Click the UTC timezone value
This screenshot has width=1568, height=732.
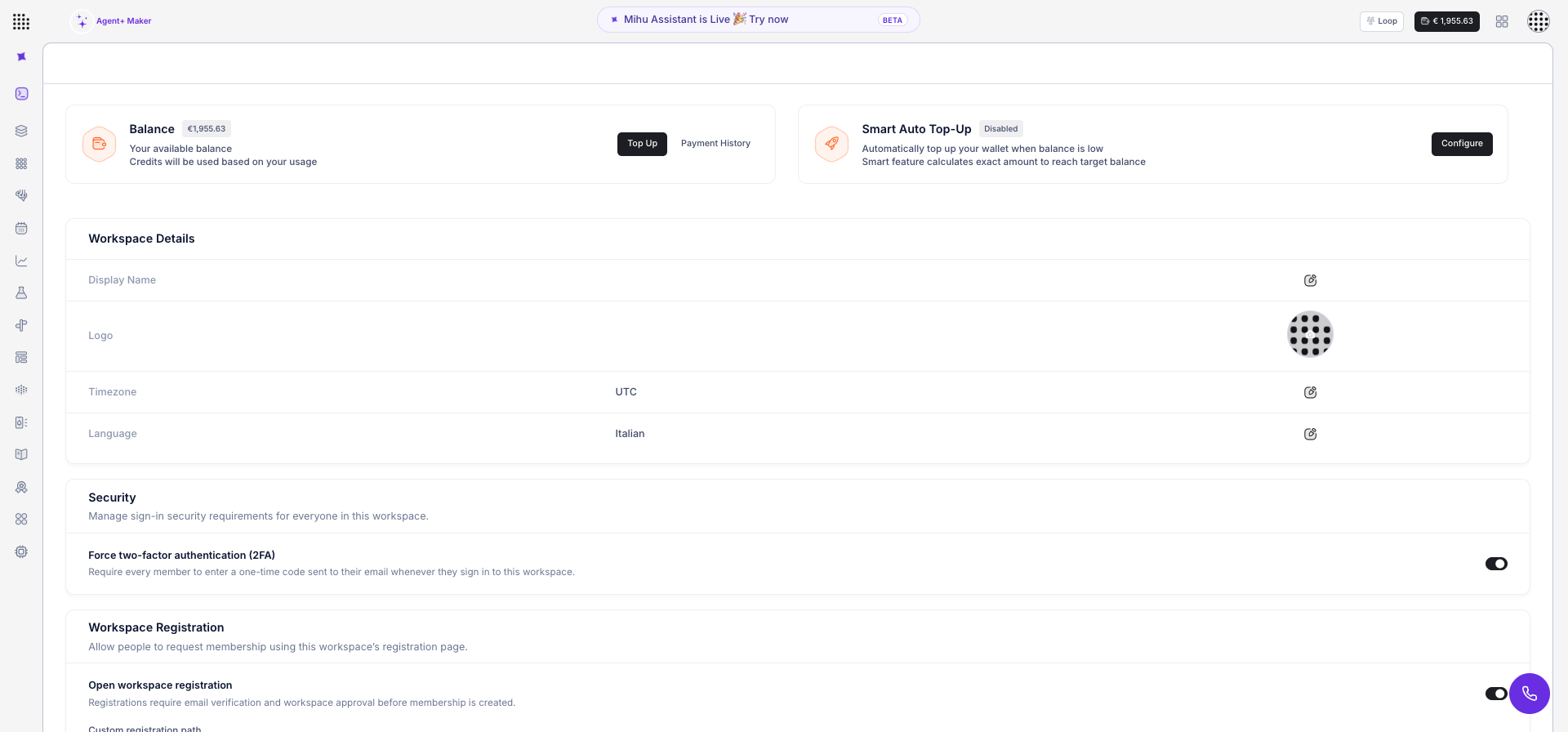pos(626,392)
